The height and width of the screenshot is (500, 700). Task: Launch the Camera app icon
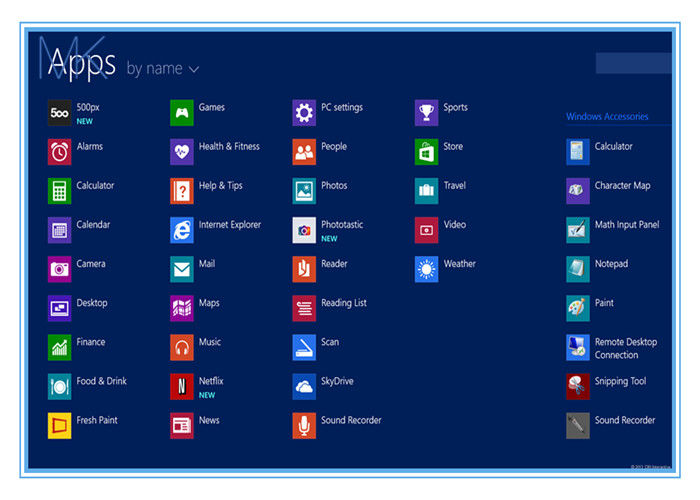point(59,269)
